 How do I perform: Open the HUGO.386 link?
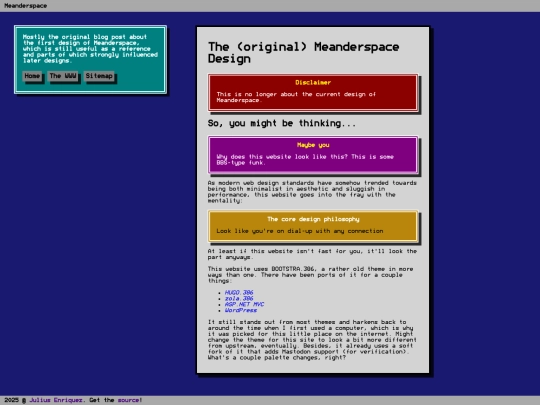[239, 292]
